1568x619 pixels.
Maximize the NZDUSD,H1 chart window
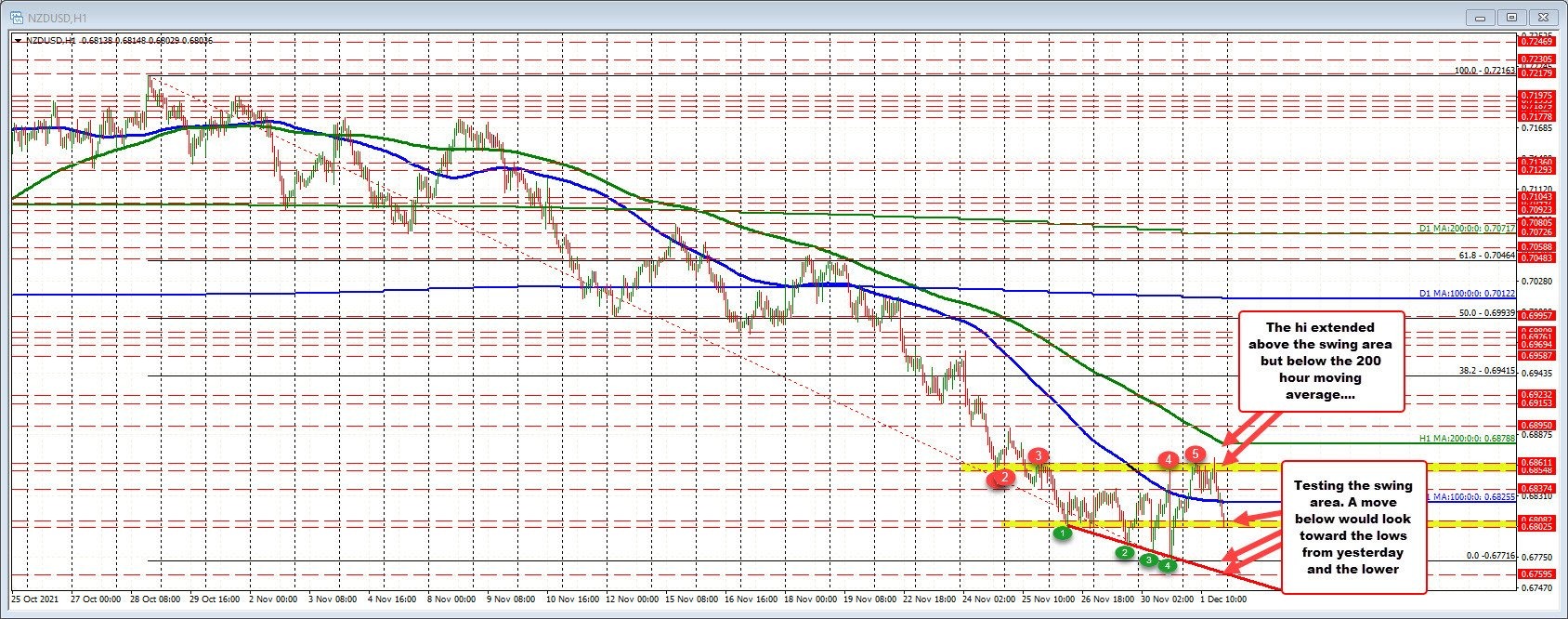1511,17
